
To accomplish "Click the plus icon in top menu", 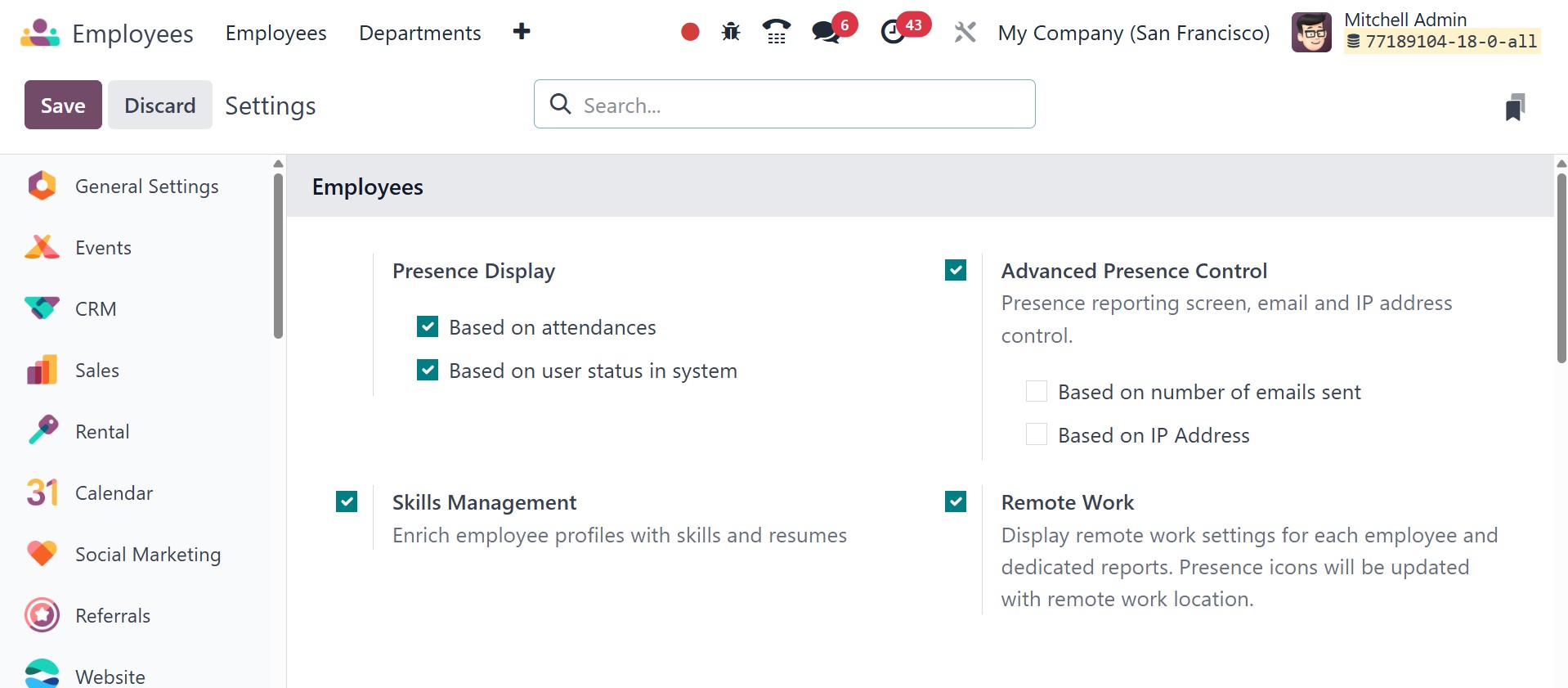I will point(522,32).
